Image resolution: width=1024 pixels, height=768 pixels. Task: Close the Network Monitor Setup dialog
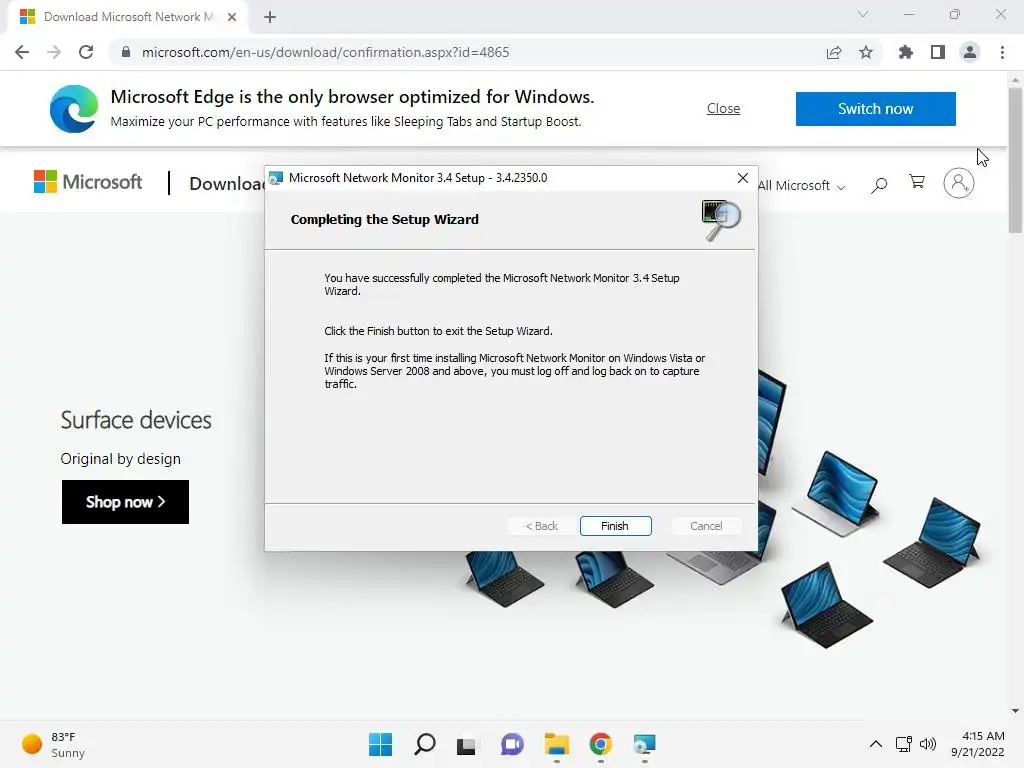click(743, 178)
